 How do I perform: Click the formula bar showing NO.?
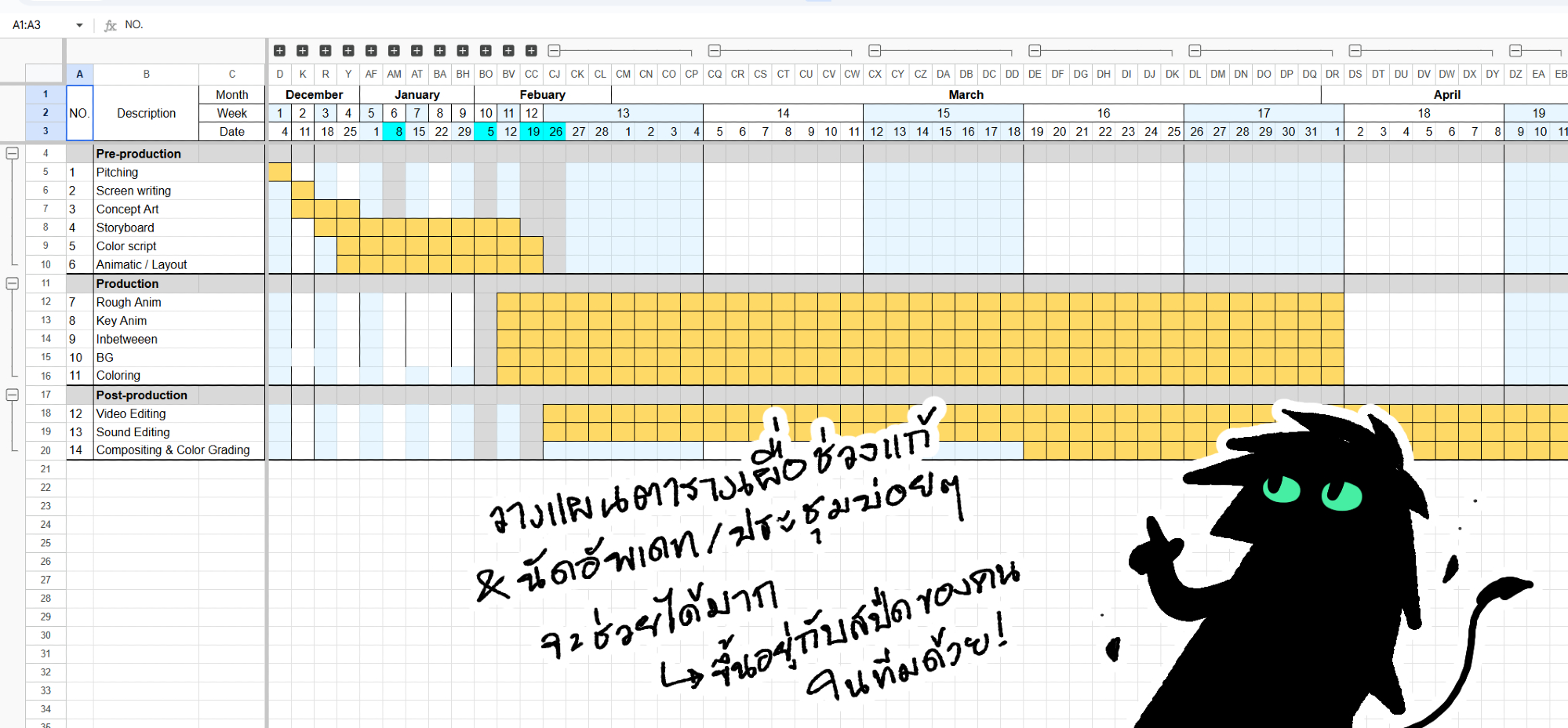[x=471, y=25]
